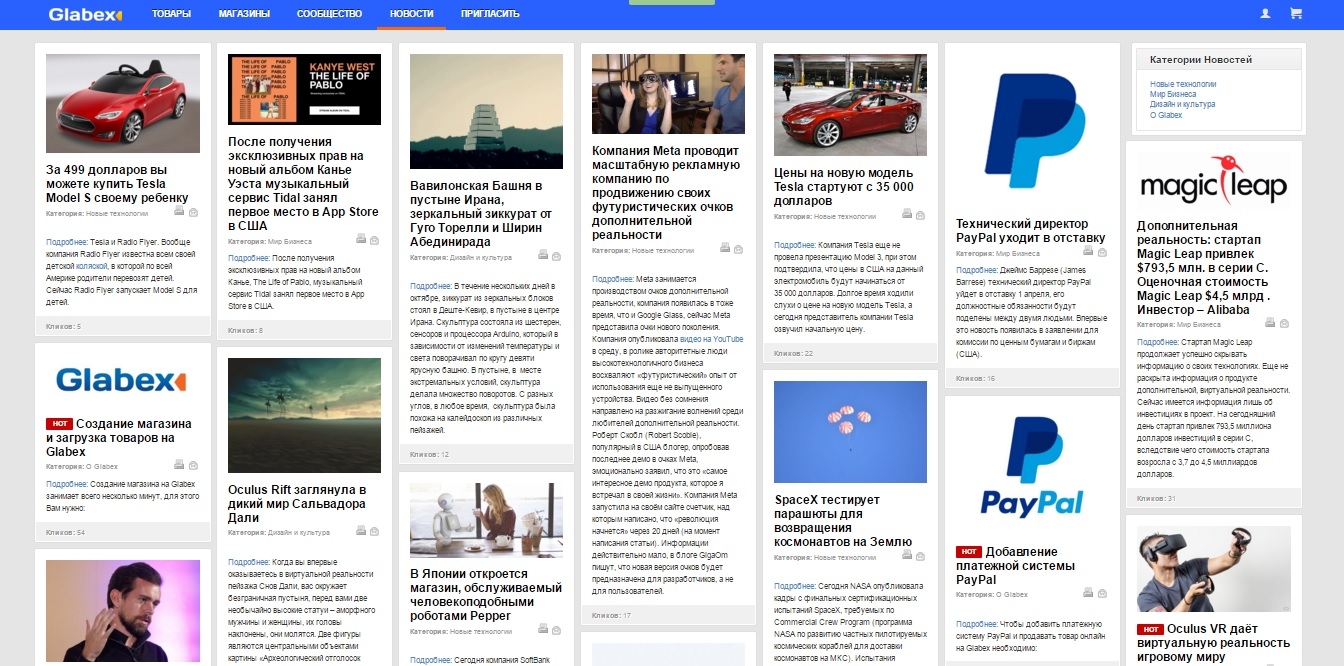Email the 'Цены на новую модель Tesla' article

point(921,214)
